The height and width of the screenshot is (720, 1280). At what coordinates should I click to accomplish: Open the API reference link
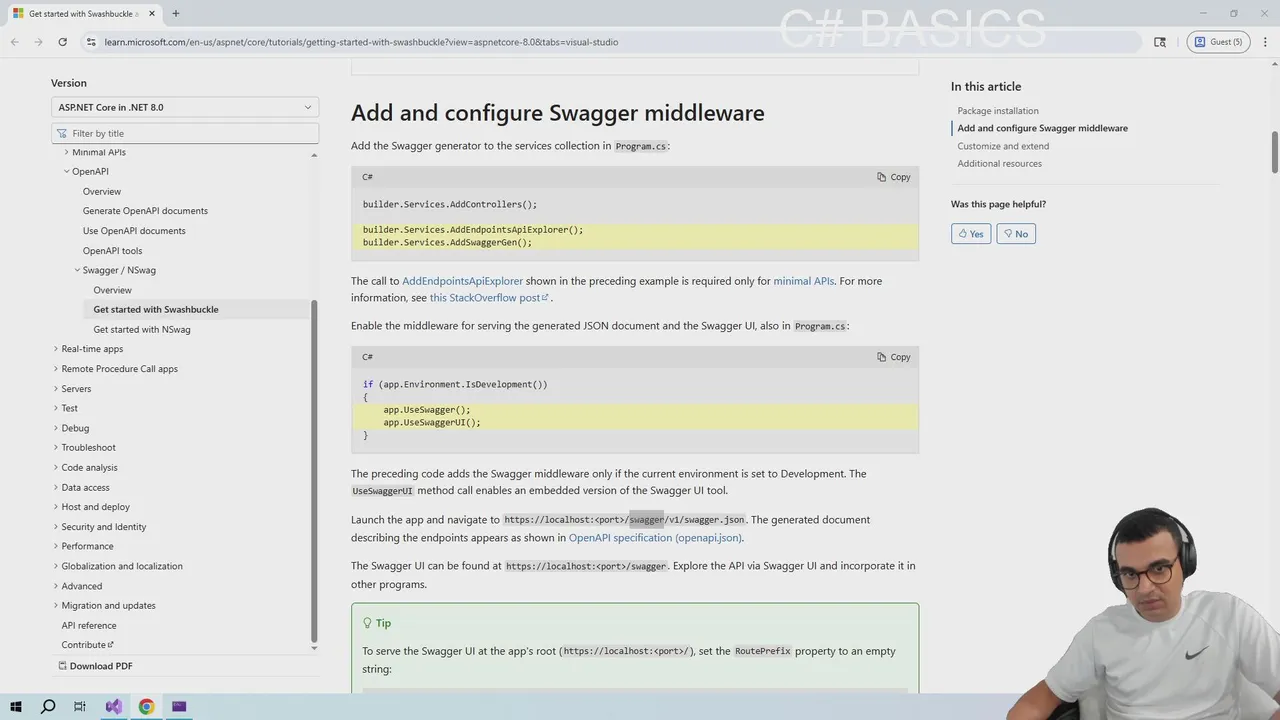89,625
